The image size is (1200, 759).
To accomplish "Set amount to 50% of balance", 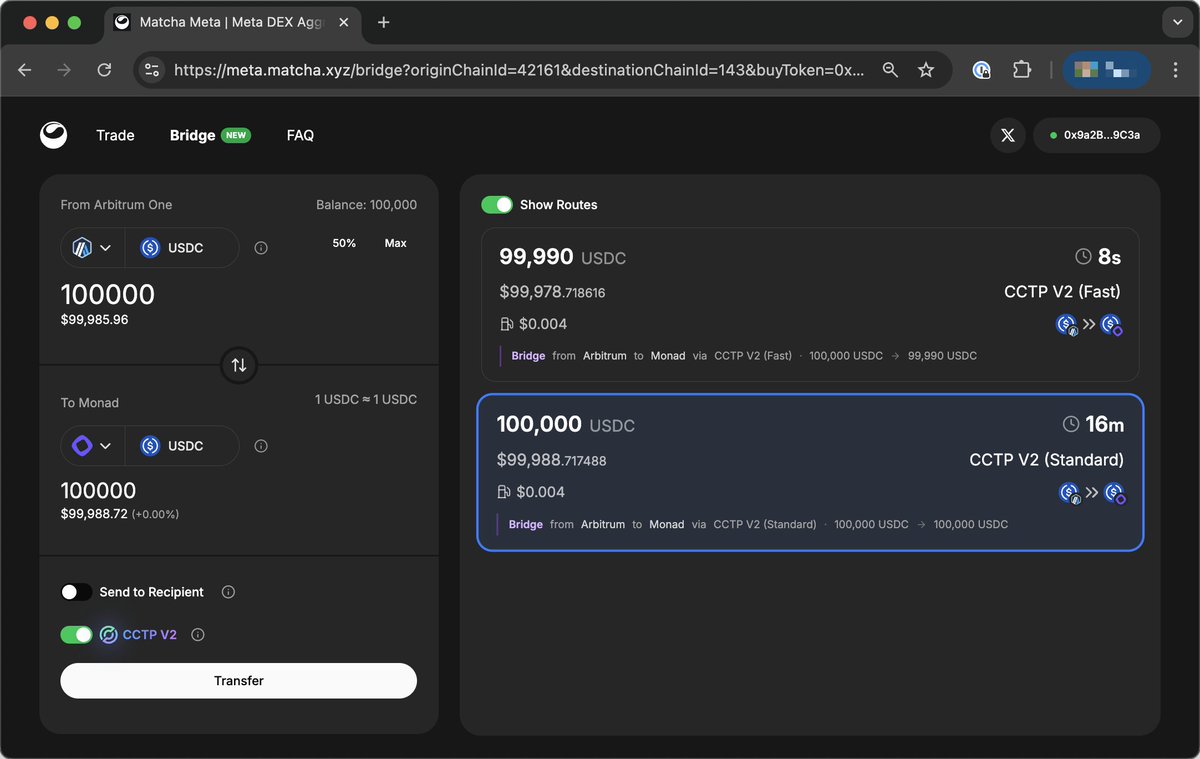I will pos(344,243).
